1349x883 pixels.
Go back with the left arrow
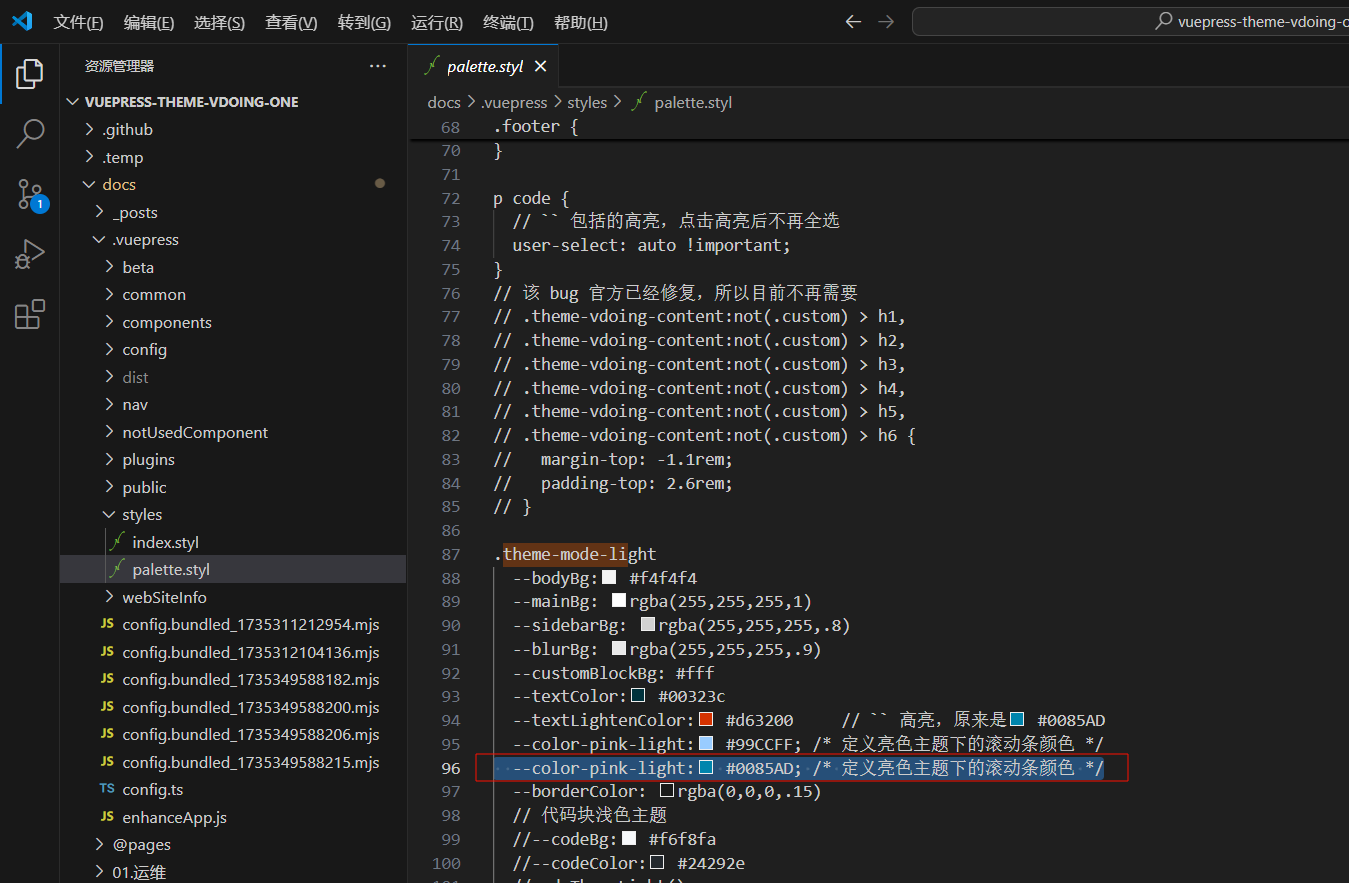(853, 21)
